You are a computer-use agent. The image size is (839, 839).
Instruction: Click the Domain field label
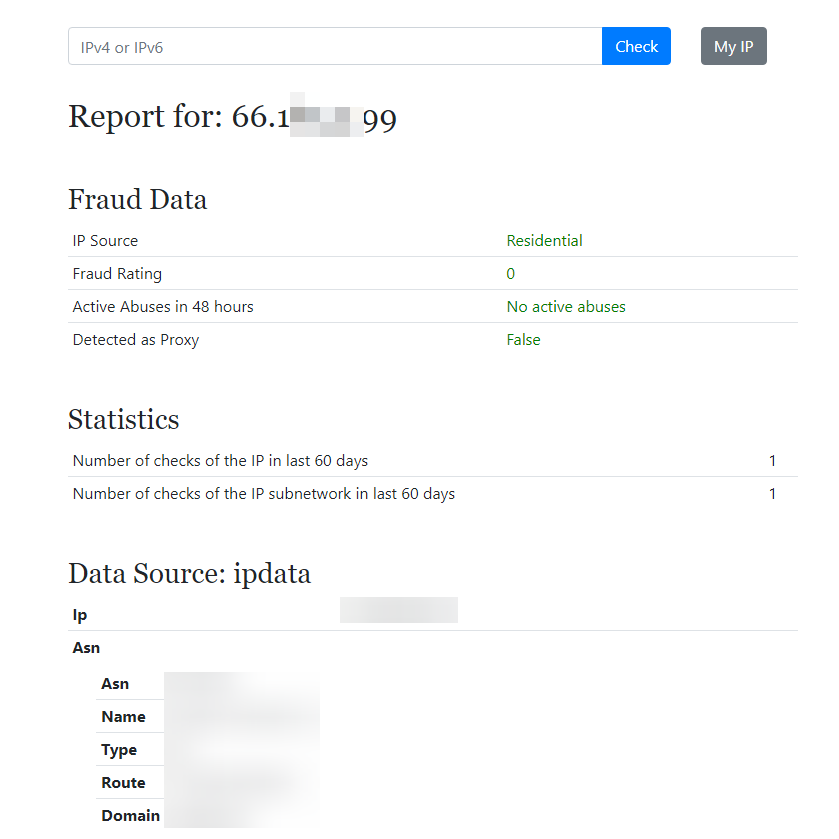130,816
